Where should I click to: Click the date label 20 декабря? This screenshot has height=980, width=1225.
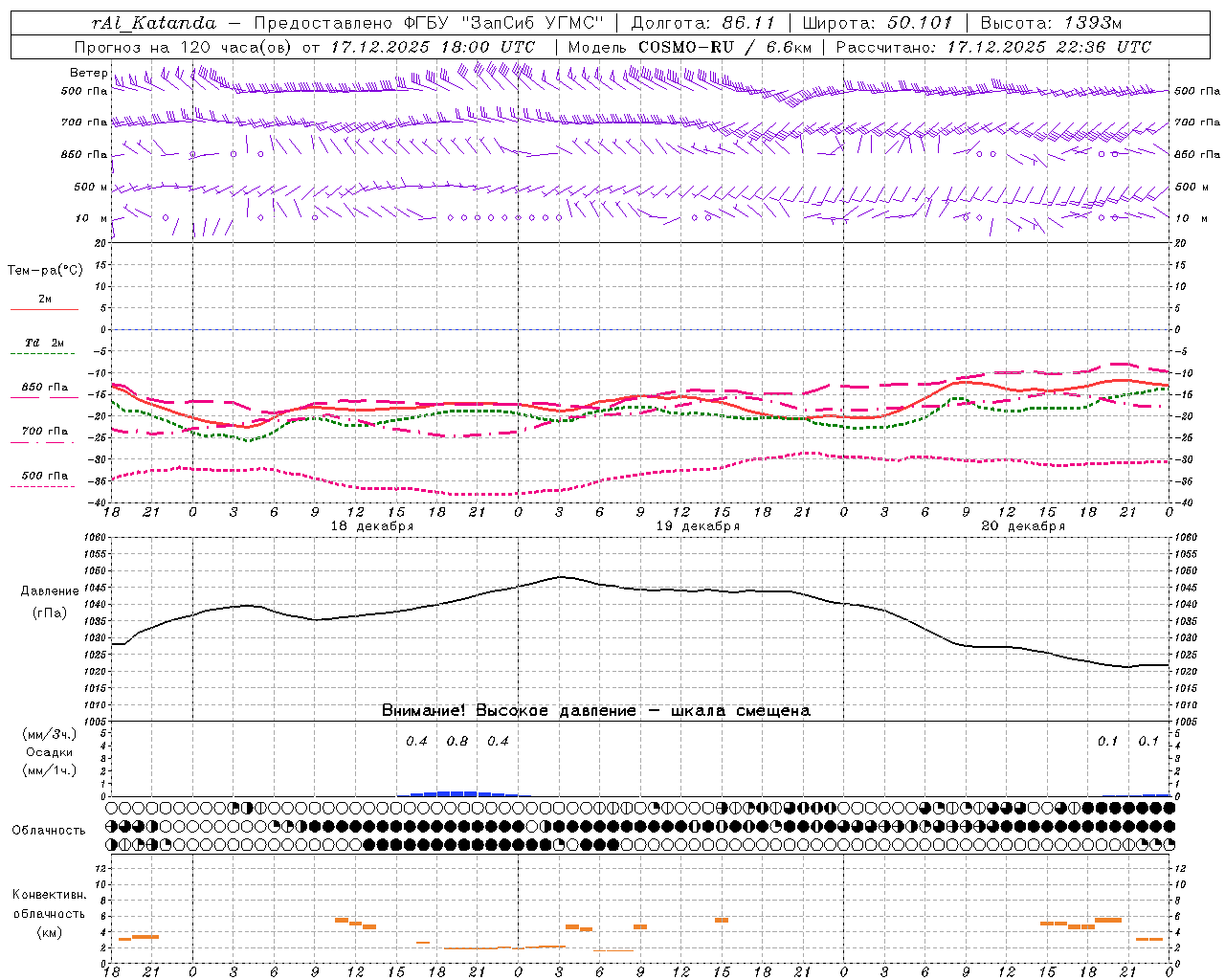pyautogui.click(x=1023, y=526)
